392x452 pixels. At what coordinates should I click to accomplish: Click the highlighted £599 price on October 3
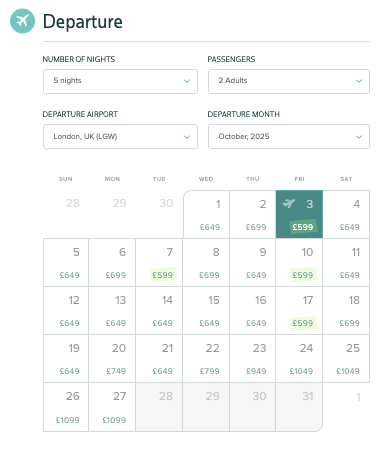tap(303, 227)
